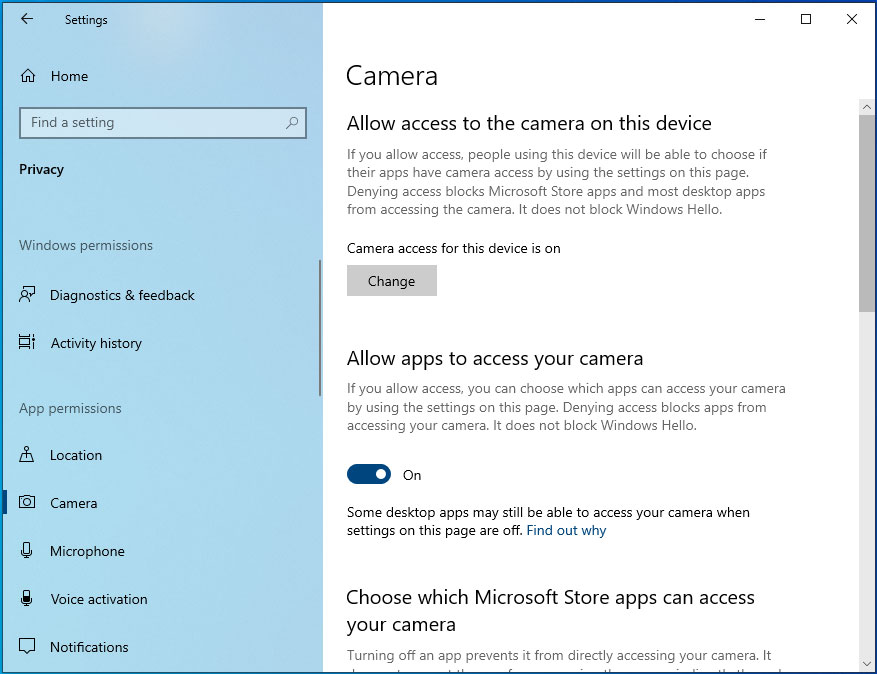The height and width of the screenshot is (674, 877).
Task: Click the search magnifier icon
Action: coord(292,122)
